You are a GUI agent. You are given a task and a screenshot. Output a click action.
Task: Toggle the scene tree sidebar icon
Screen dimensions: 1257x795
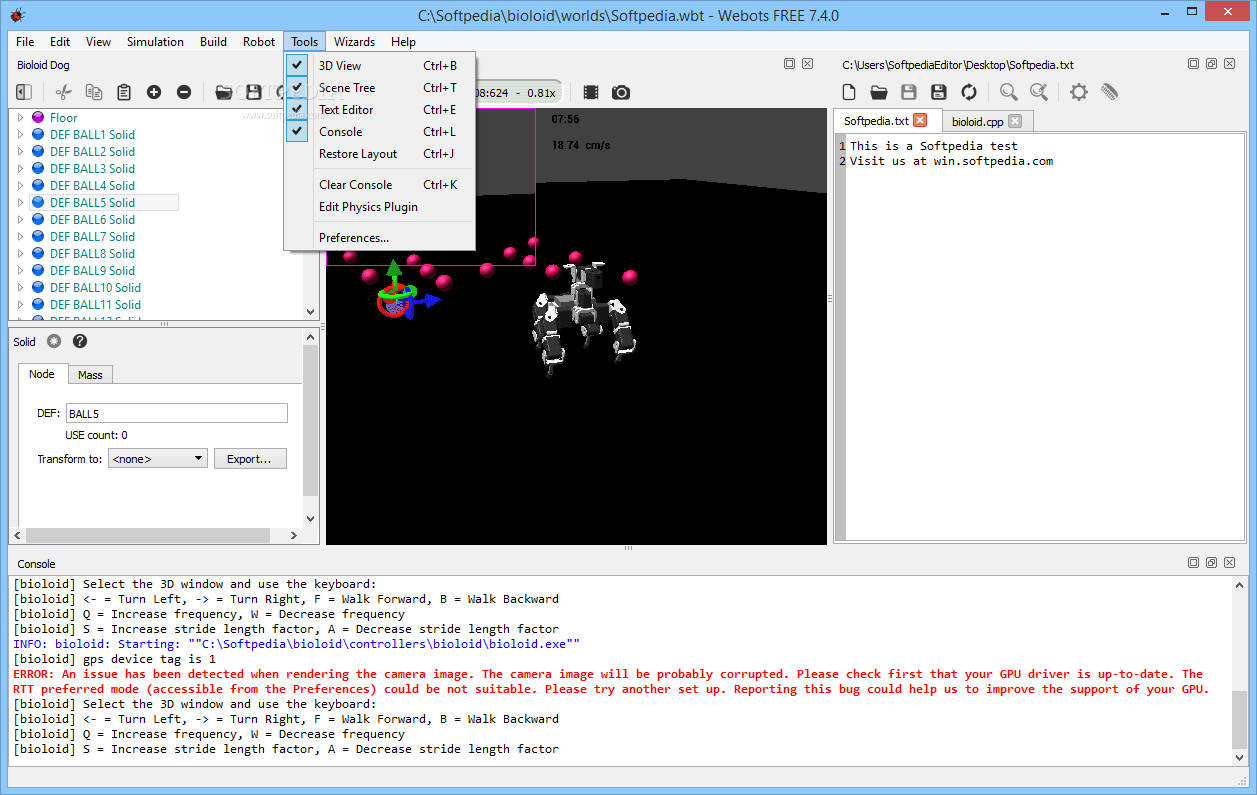point(24,92)
